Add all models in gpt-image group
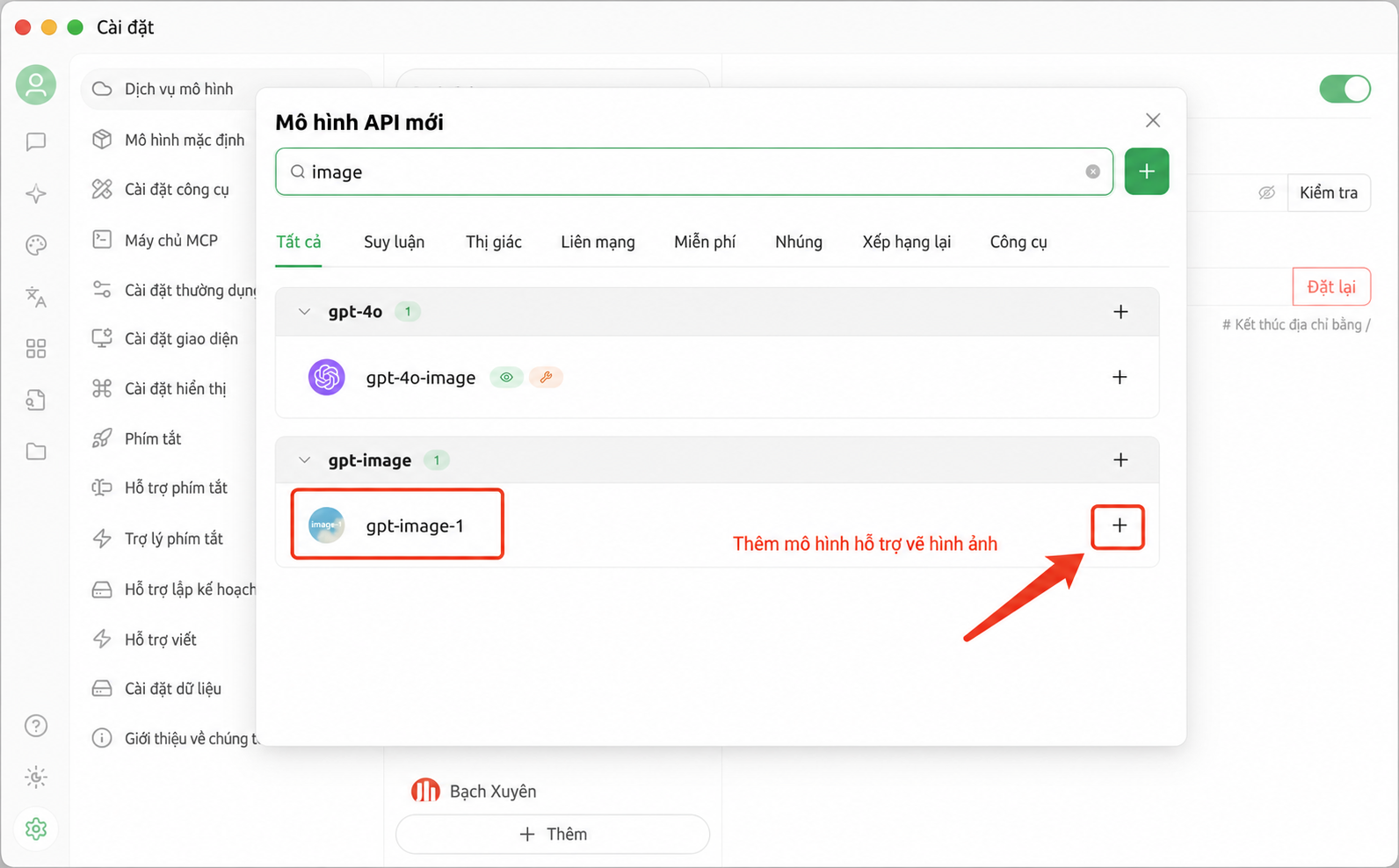Image resolution: width=1399 pixels, height=868 pixels. coord(1120,459)
